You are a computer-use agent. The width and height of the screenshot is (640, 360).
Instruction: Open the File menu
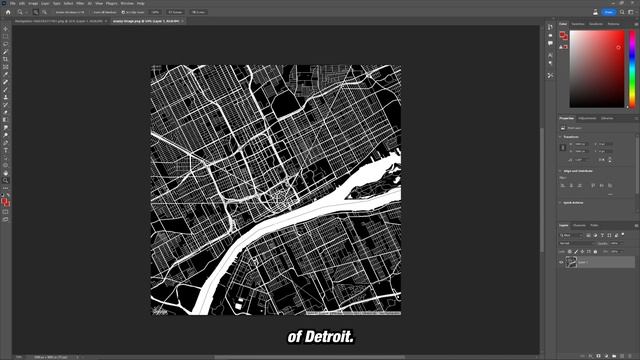tap(13, 3)
